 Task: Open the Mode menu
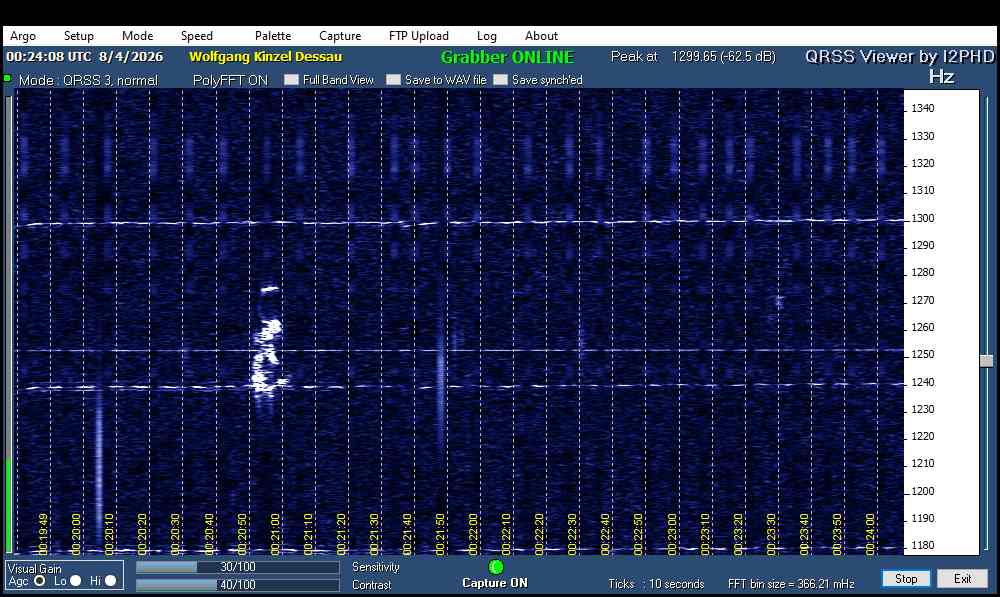pyautogui.click(x=137, y=36)
